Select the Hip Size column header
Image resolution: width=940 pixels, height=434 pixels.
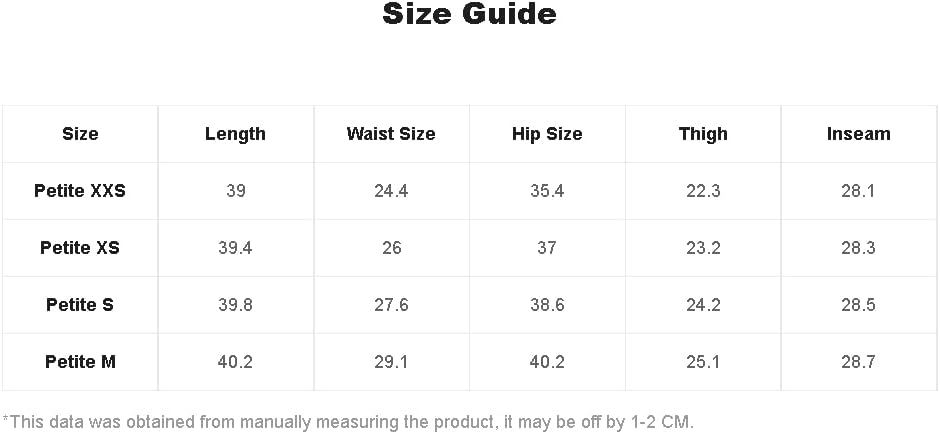pos(547,134)
